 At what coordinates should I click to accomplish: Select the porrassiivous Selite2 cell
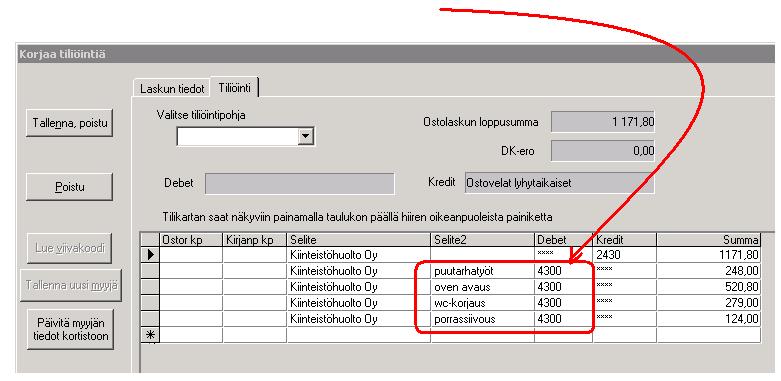pyautogui.click(x=483, y=319)
